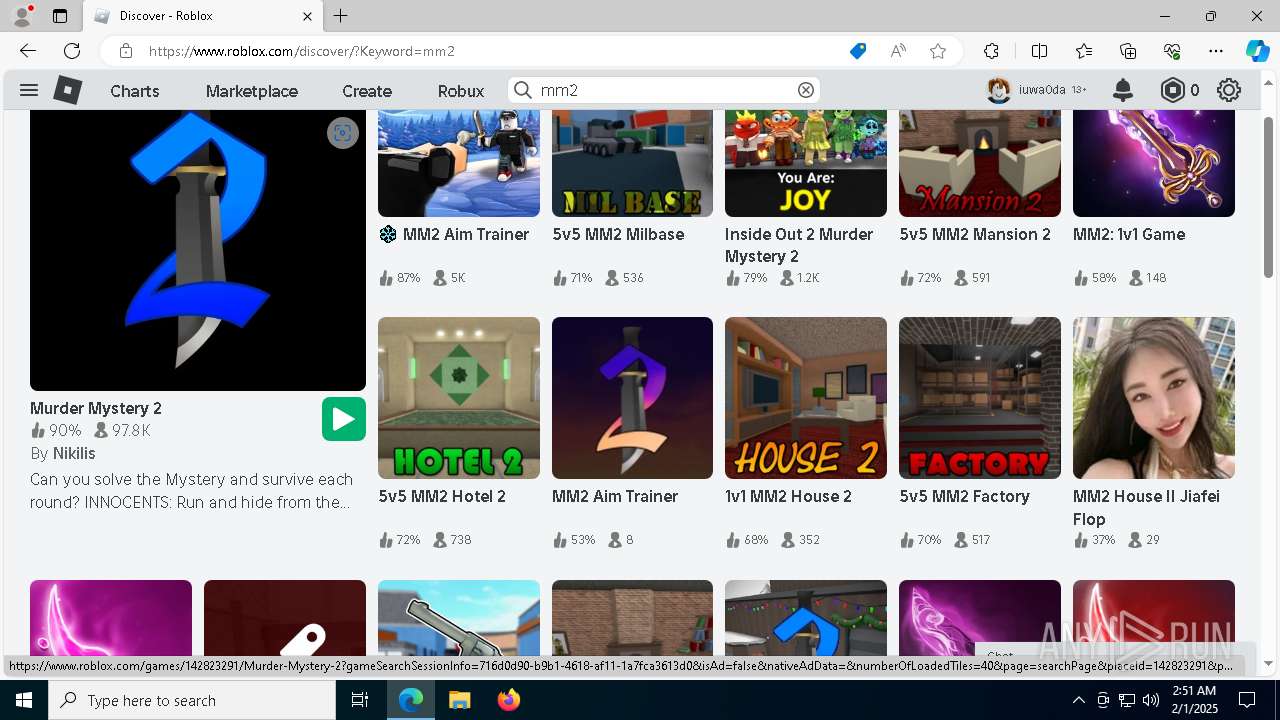
Task: Open MM2: 1v1 Game thumbnail
Action: [1154, 163]
